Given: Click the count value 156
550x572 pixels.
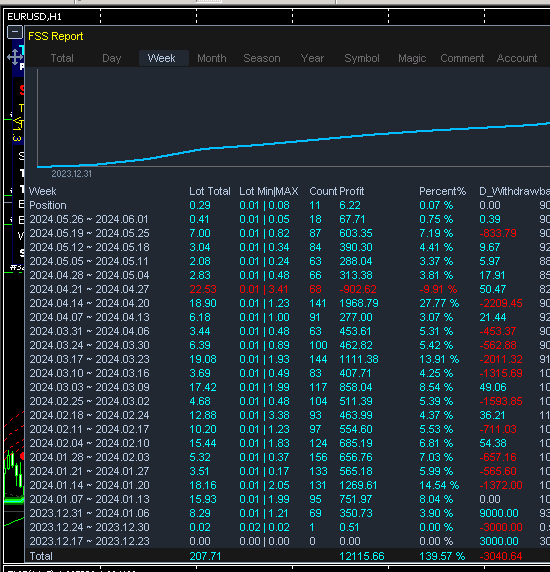Looking at the screenshot, I should tap(318, 457).
